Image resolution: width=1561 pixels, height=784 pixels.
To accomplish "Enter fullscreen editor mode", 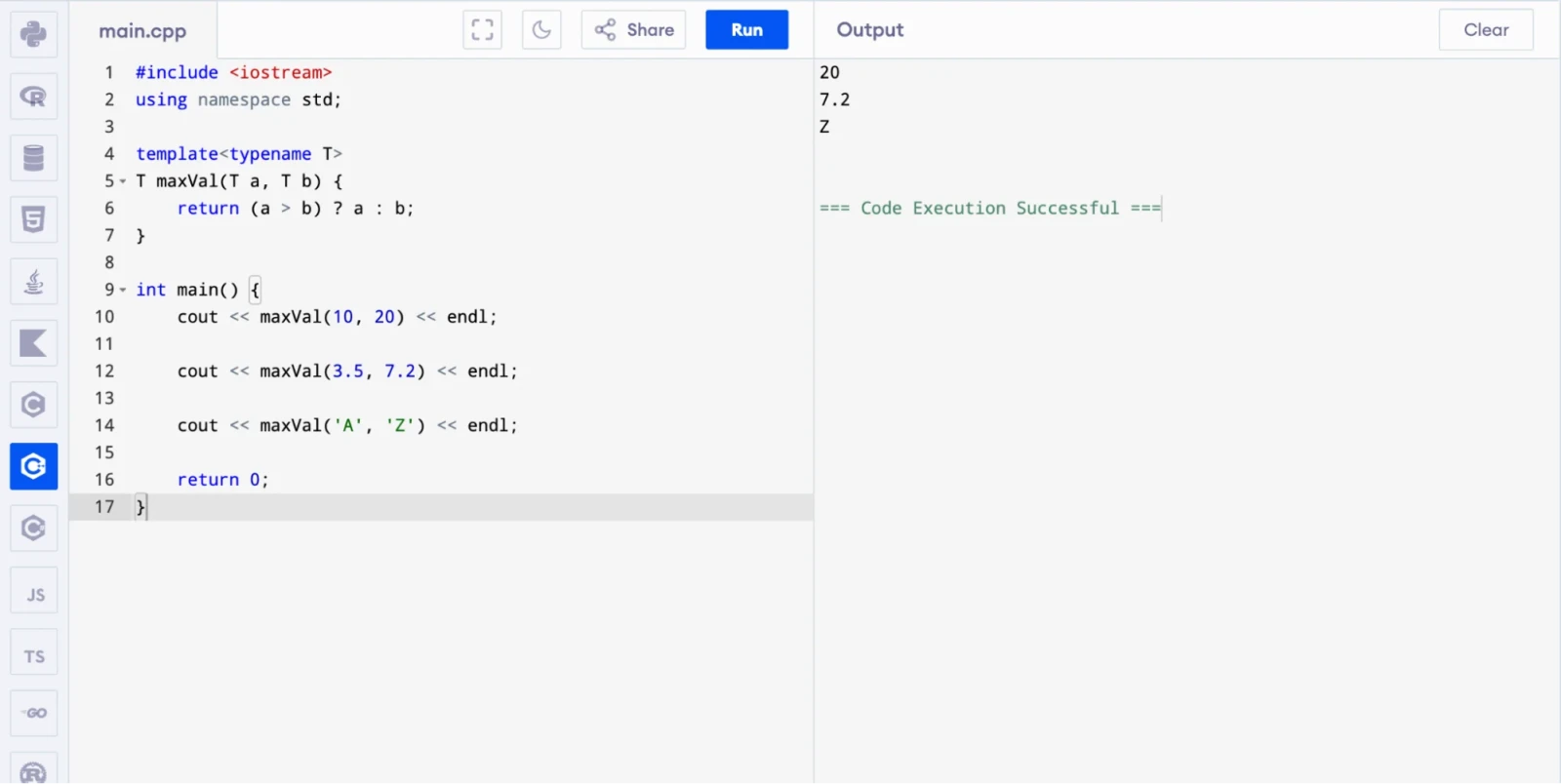I will (482, 29).
